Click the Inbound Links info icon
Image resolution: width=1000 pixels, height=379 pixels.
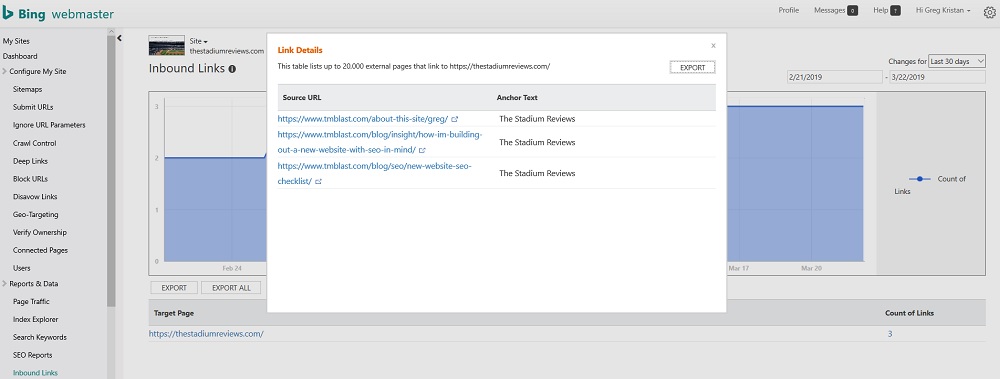tap(232, 69)
